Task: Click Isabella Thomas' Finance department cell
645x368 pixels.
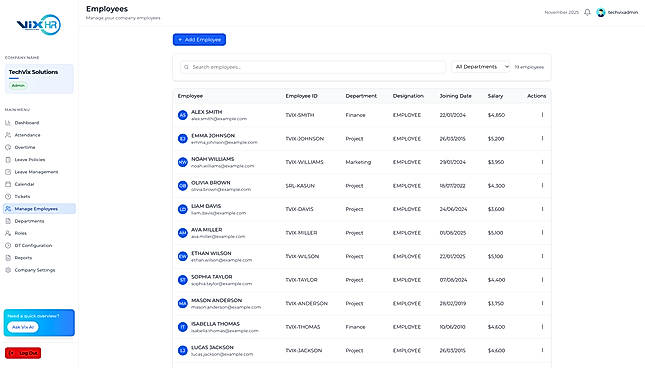Action: tap(355, 327)
